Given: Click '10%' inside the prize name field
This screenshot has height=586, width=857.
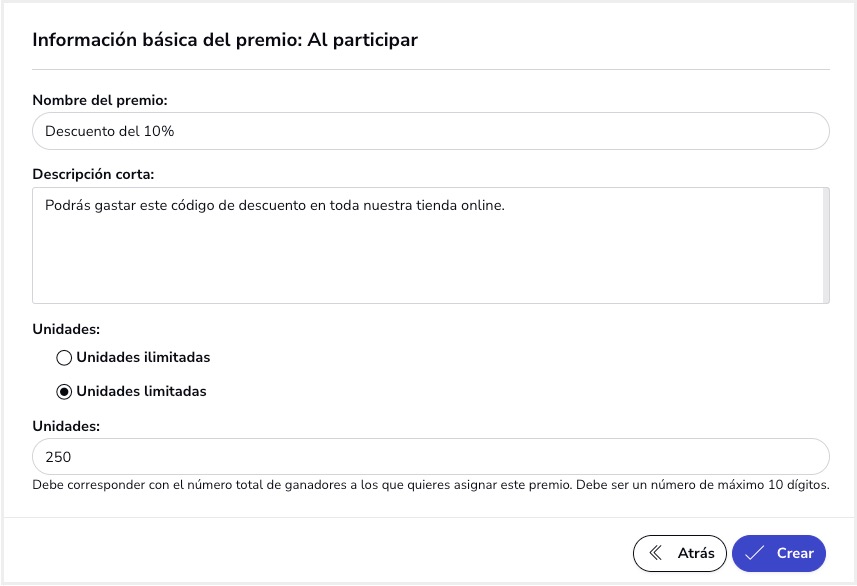Looking at the screenshot, I should point(159,131).
